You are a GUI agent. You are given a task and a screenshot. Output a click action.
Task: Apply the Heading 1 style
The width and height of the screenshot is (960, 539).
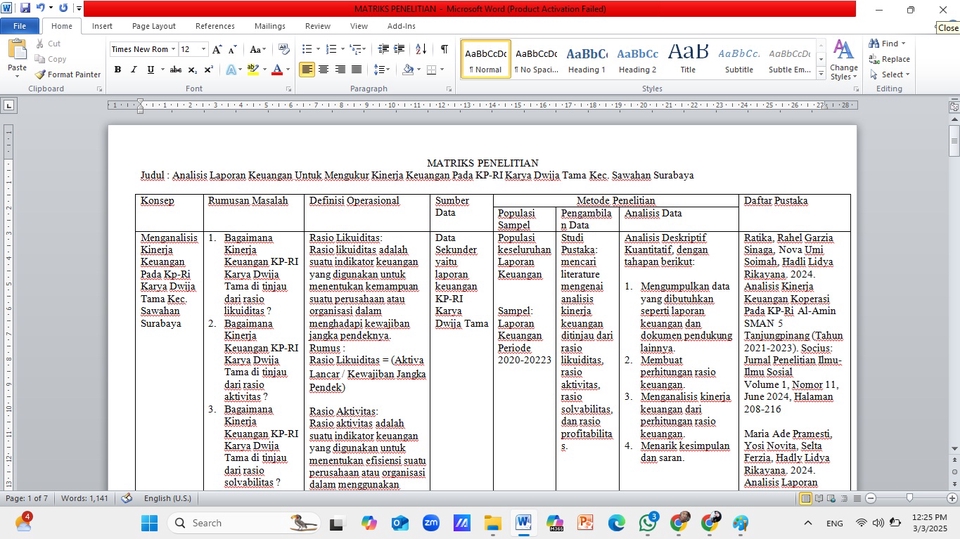click(587, 59)
